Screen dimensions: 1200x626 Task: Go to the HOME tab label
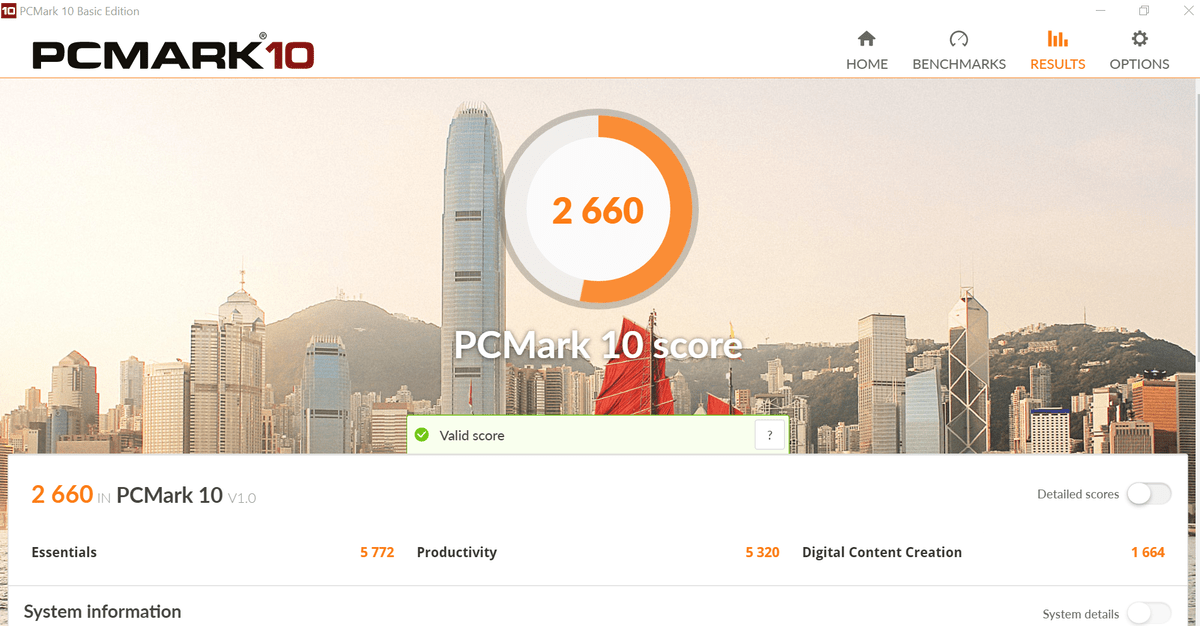tap(867, 64)
